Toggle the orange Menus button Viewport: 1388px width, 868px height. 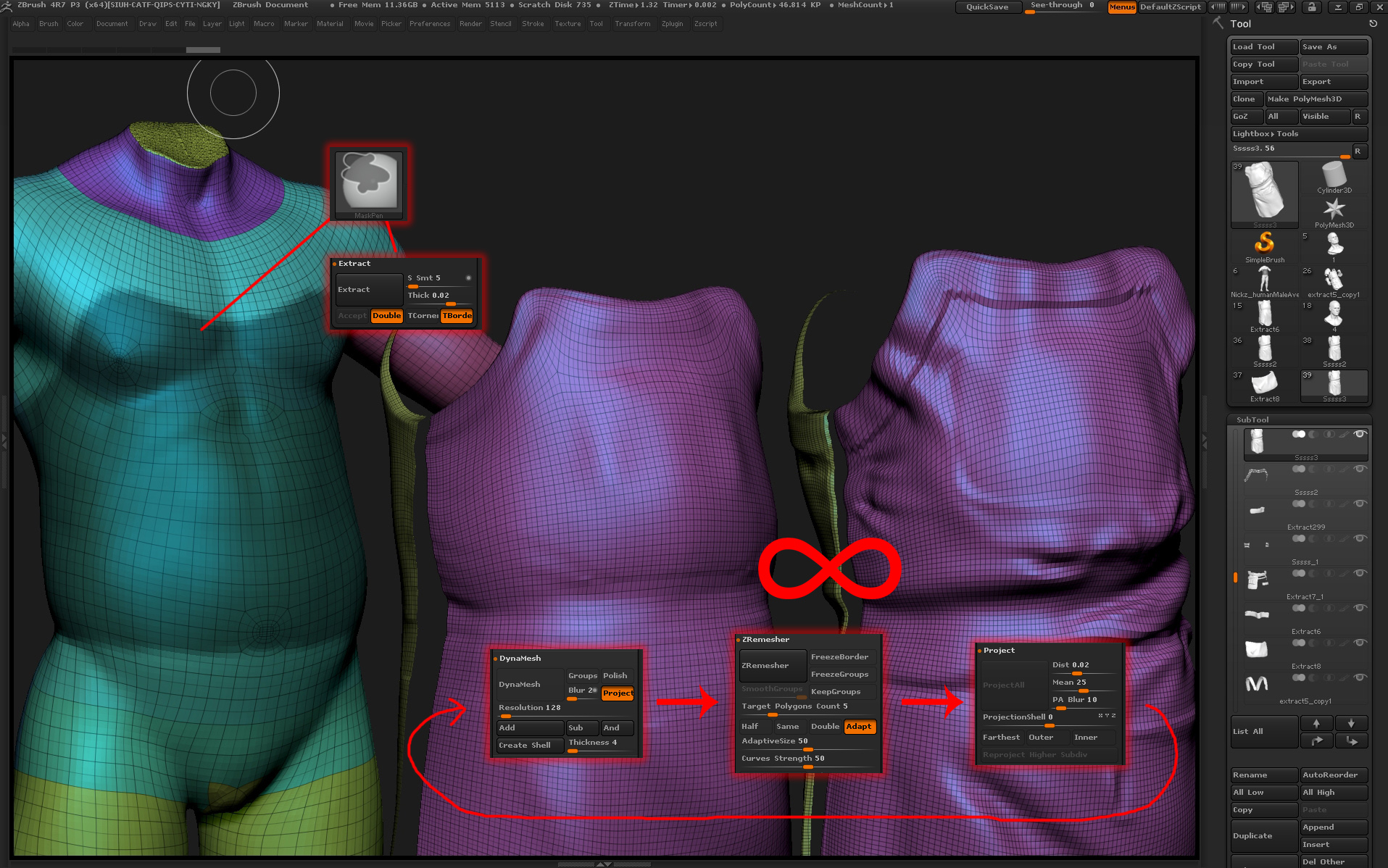[x=1122, y=7]
